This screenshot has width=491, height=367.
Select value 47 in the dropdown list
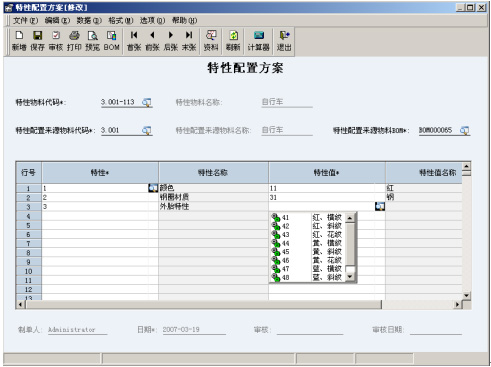click(307, 269)
